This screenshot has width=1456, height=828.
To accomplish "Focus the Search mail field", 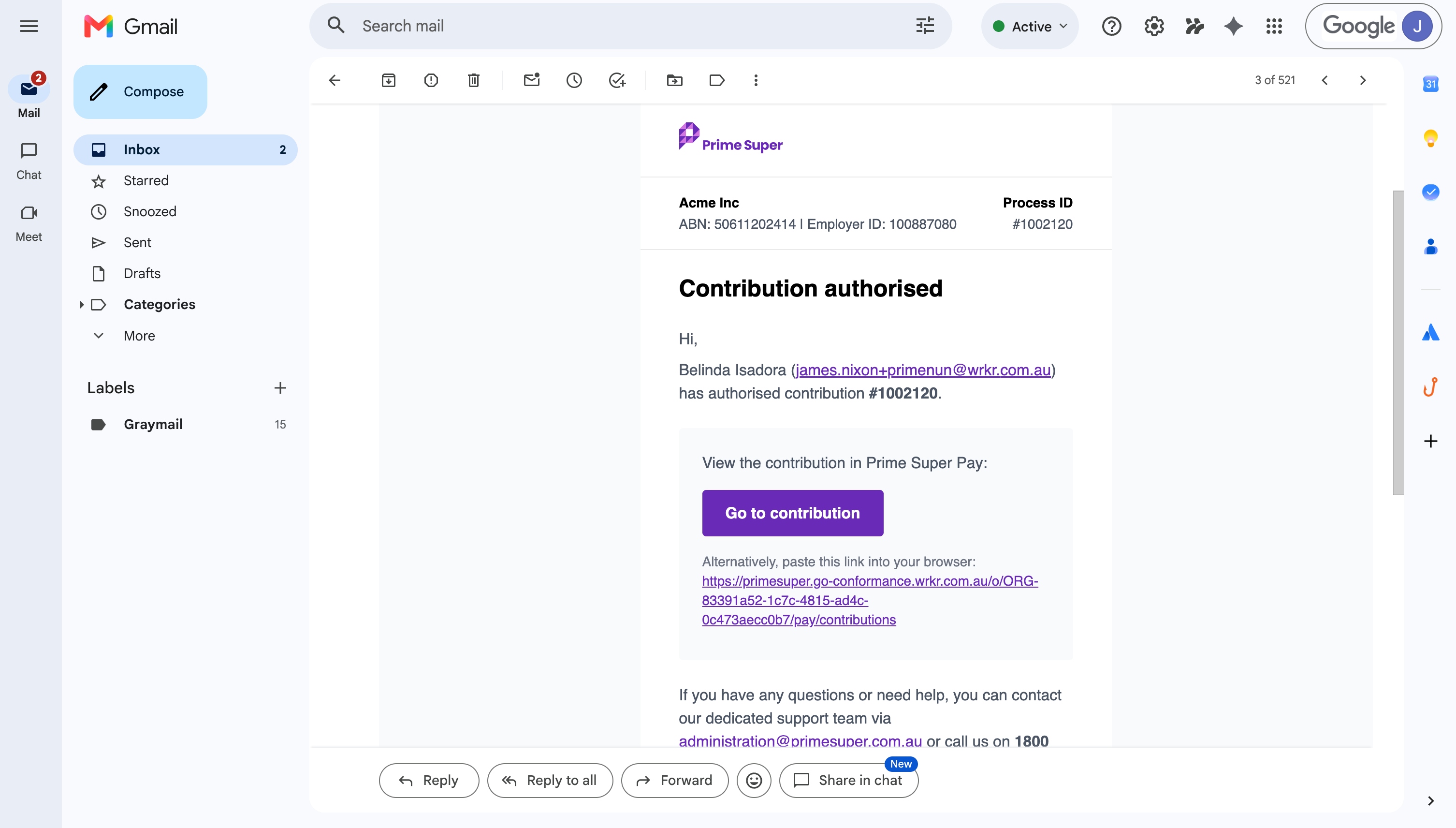I will pos(631,26).
